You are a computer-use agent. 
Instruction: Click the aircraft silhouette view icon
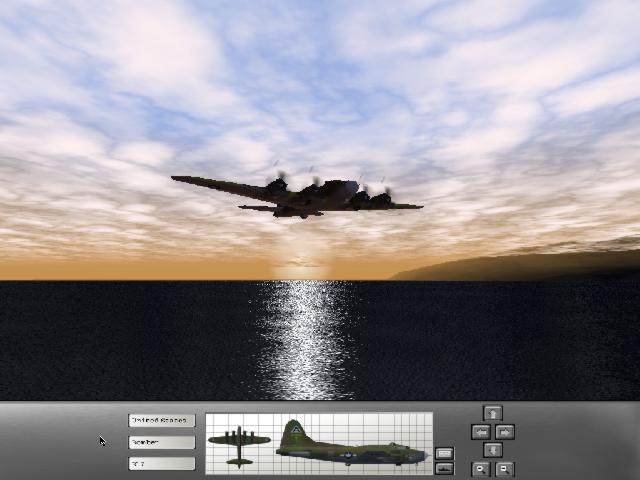point(445,468)
